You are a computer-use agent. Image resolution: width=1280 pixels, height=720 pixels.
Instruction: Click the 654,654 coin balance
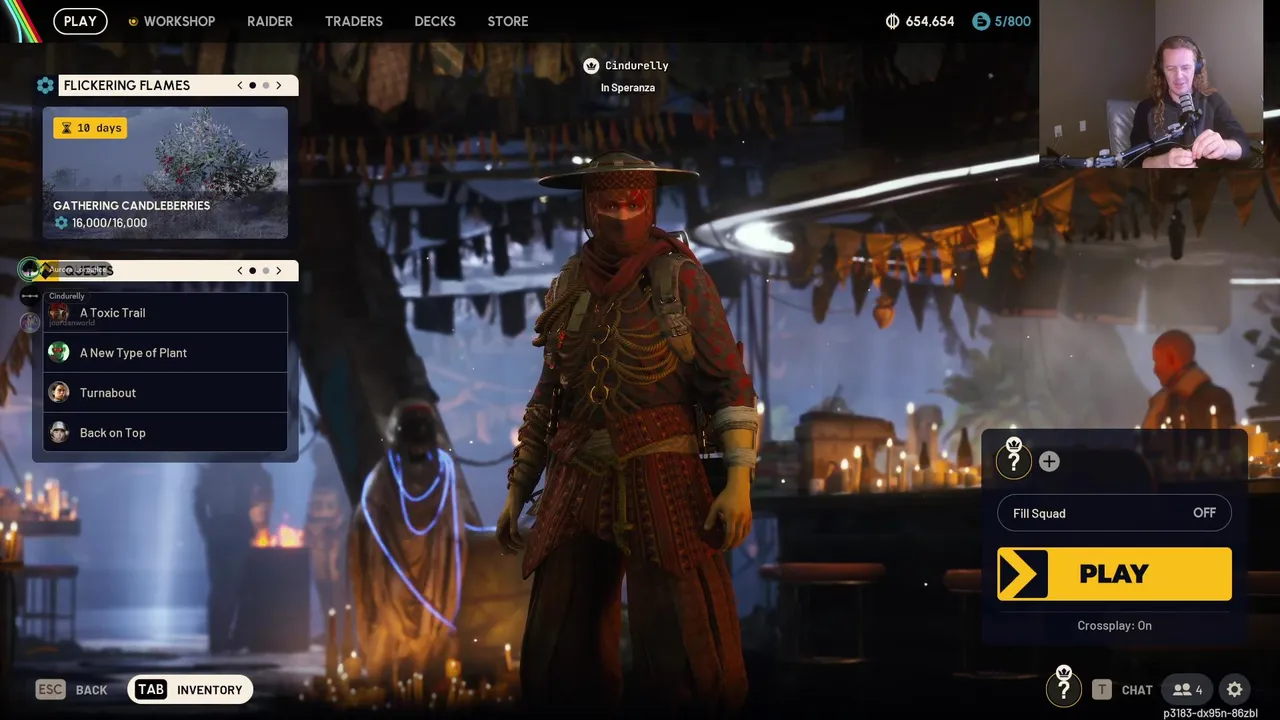[930, 21]
